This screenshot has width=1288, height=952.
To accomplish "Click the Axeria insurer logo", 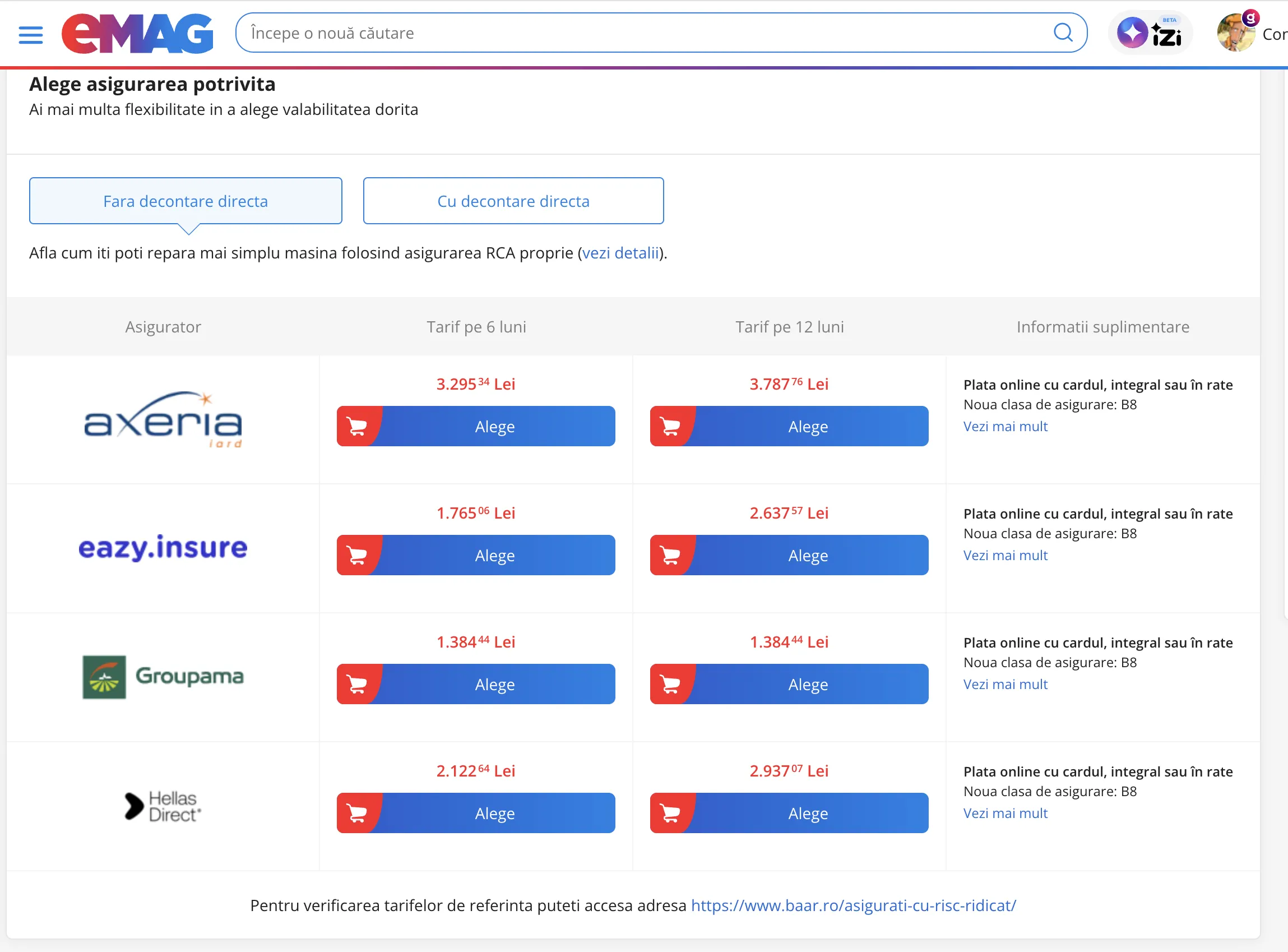I will [x=163, y=419].
